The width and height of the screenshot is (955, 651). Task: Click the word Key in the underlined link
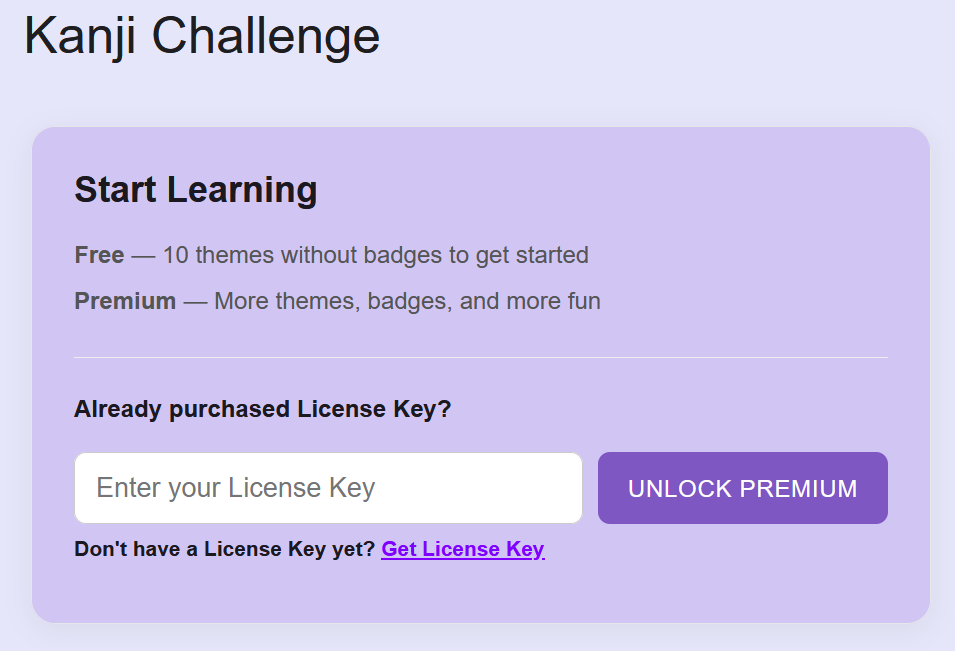pyautogui.click(x=525, y=549)
